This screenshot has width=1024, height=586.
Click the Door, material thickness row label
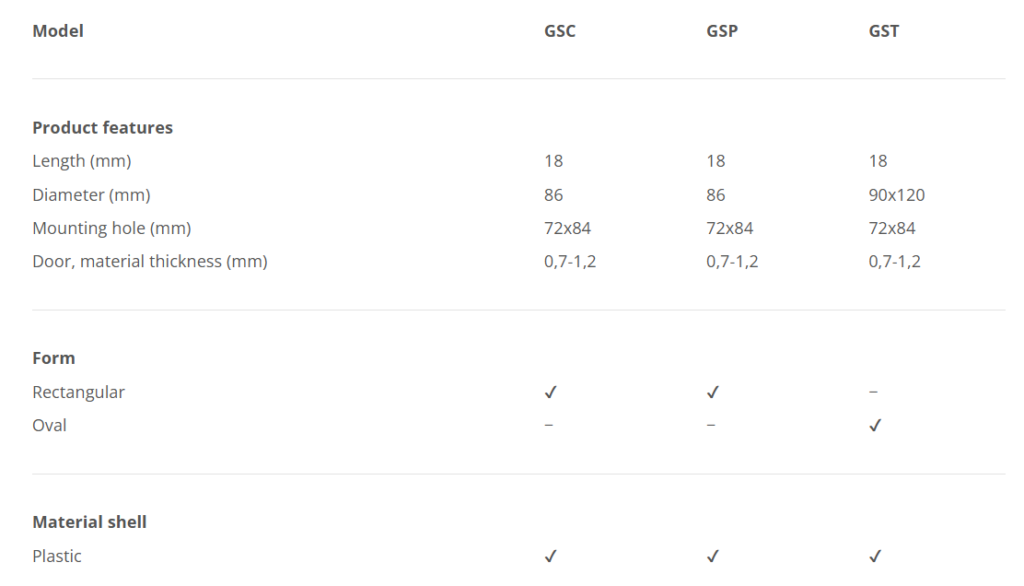click(149, 262)
